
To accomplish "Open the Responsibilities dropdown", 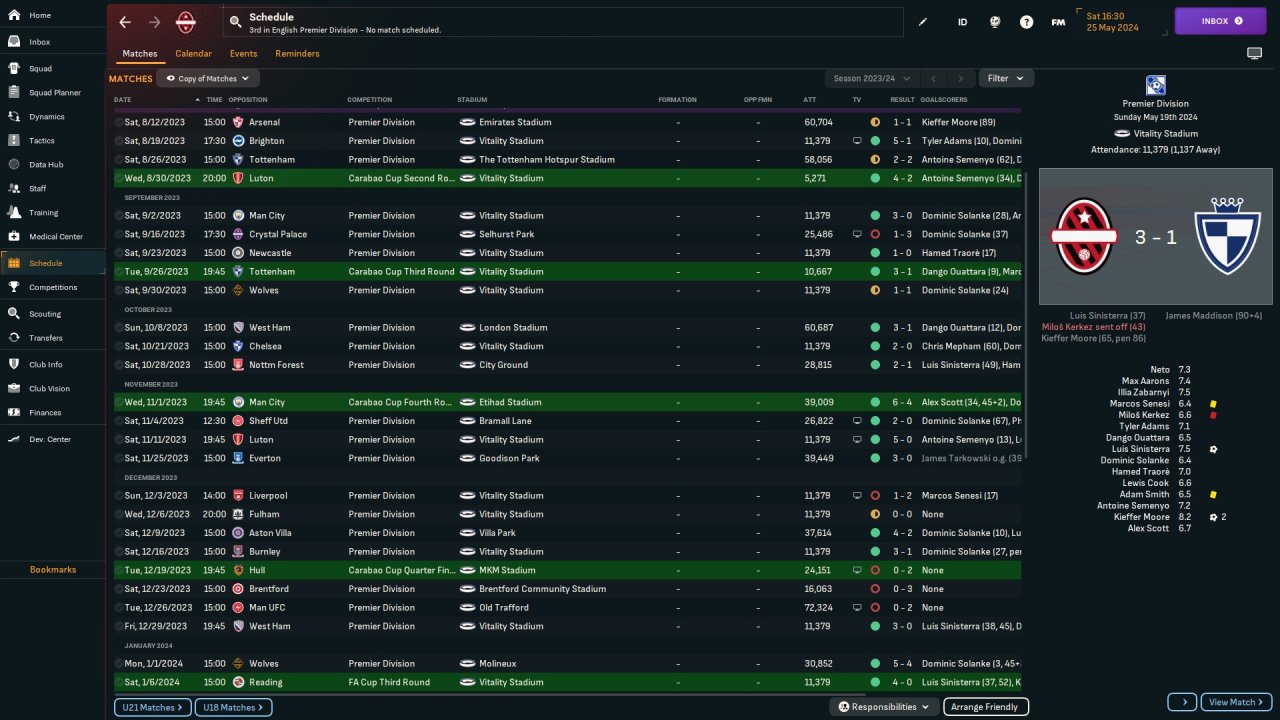I will coord(883,707).
